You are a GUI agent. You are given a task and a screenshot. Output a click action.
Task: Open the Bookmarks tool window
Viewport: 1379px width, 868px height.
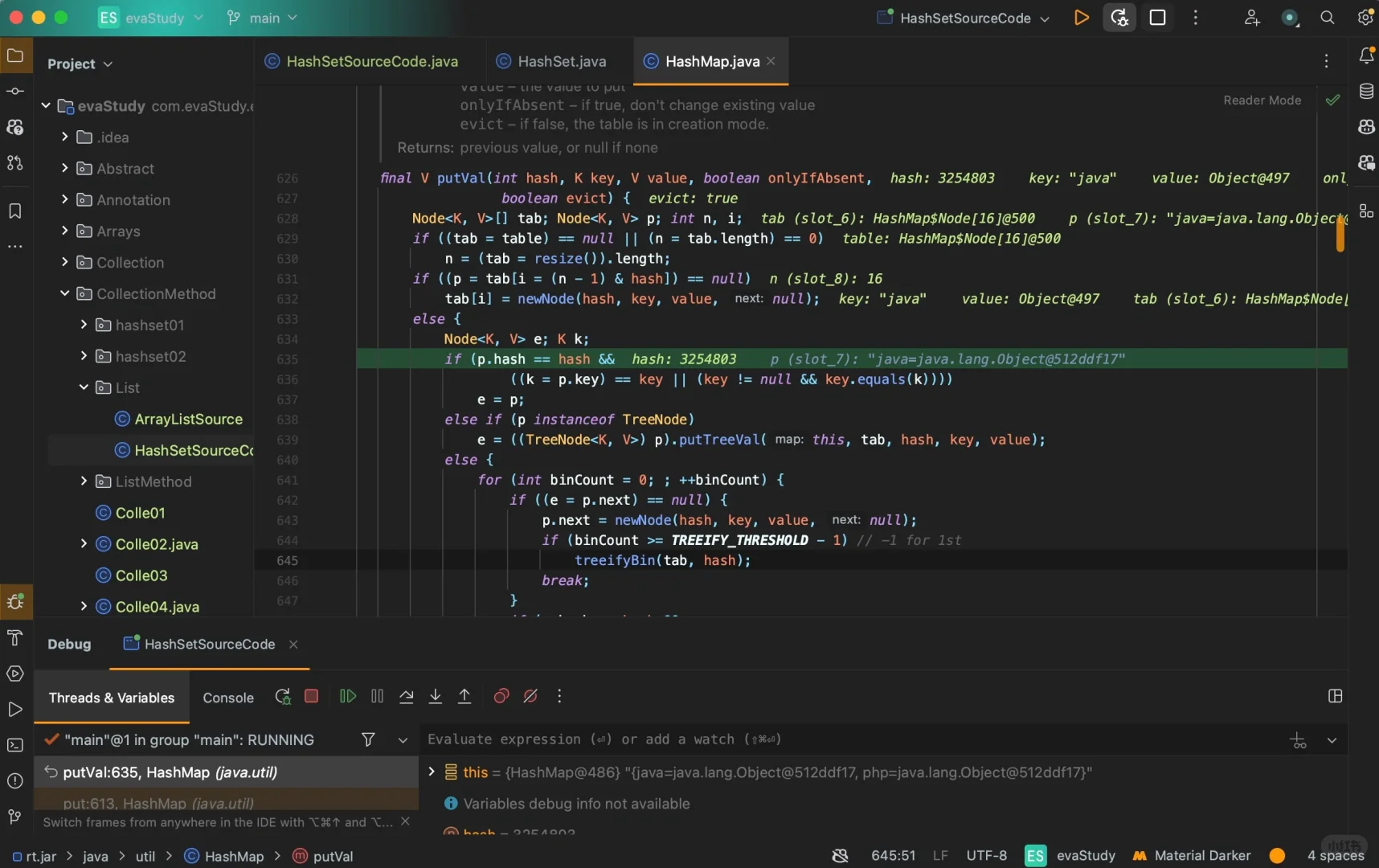pos(15,211)
